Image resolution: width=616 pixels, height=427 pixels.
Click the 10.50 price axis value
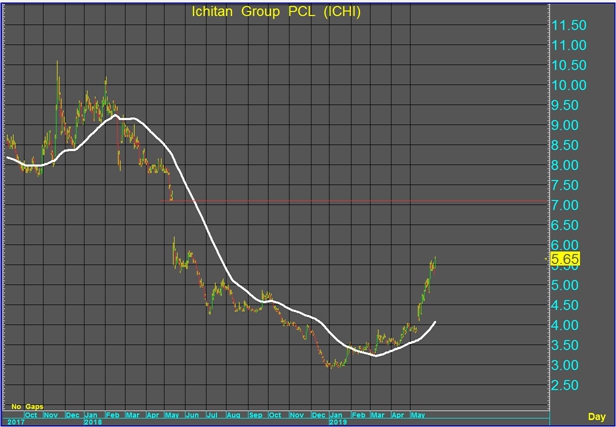[x=569, y=66]
